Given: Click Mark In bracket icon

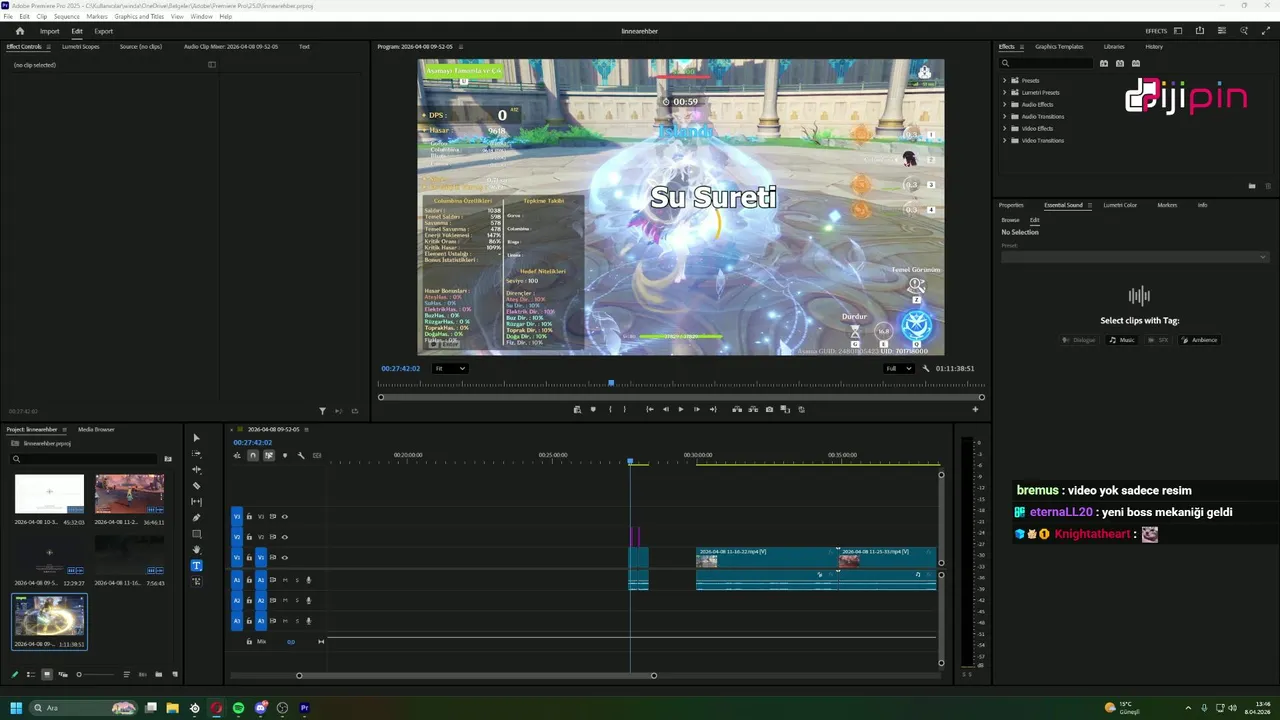Looking at the screenshot, I should click(x=609, y=409).
